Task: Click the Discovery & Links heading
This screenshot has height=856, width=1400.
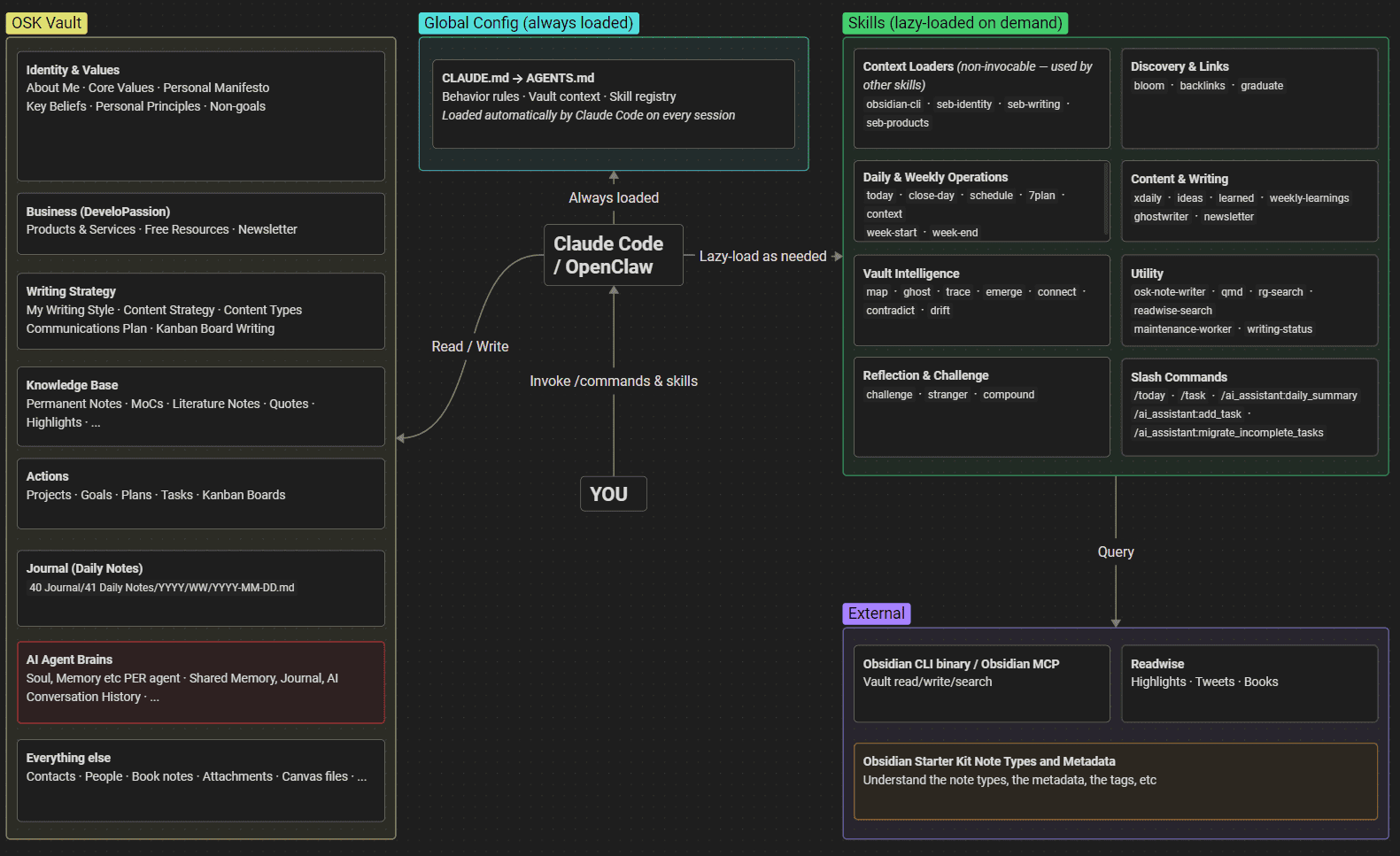Action: click(1180, 66)
